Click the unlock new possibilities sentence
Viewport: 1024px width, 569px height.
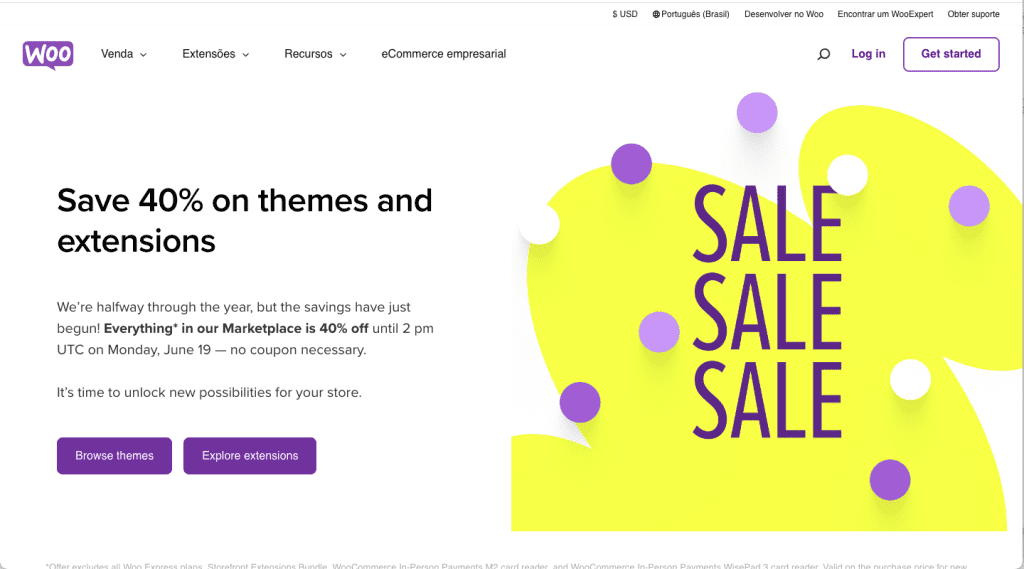click(209, 393)
